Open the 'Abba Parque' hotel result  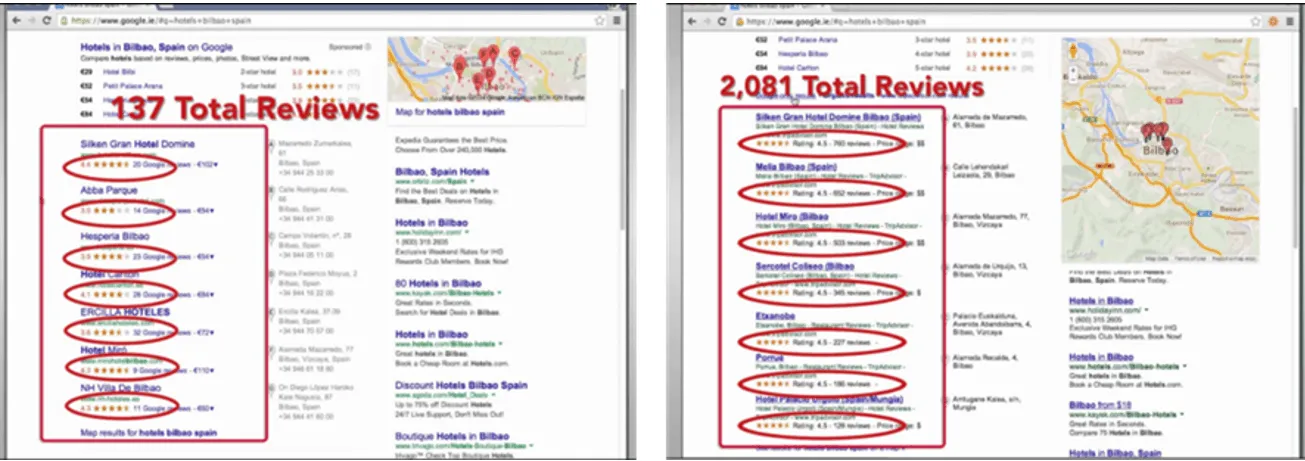(110, 190)
